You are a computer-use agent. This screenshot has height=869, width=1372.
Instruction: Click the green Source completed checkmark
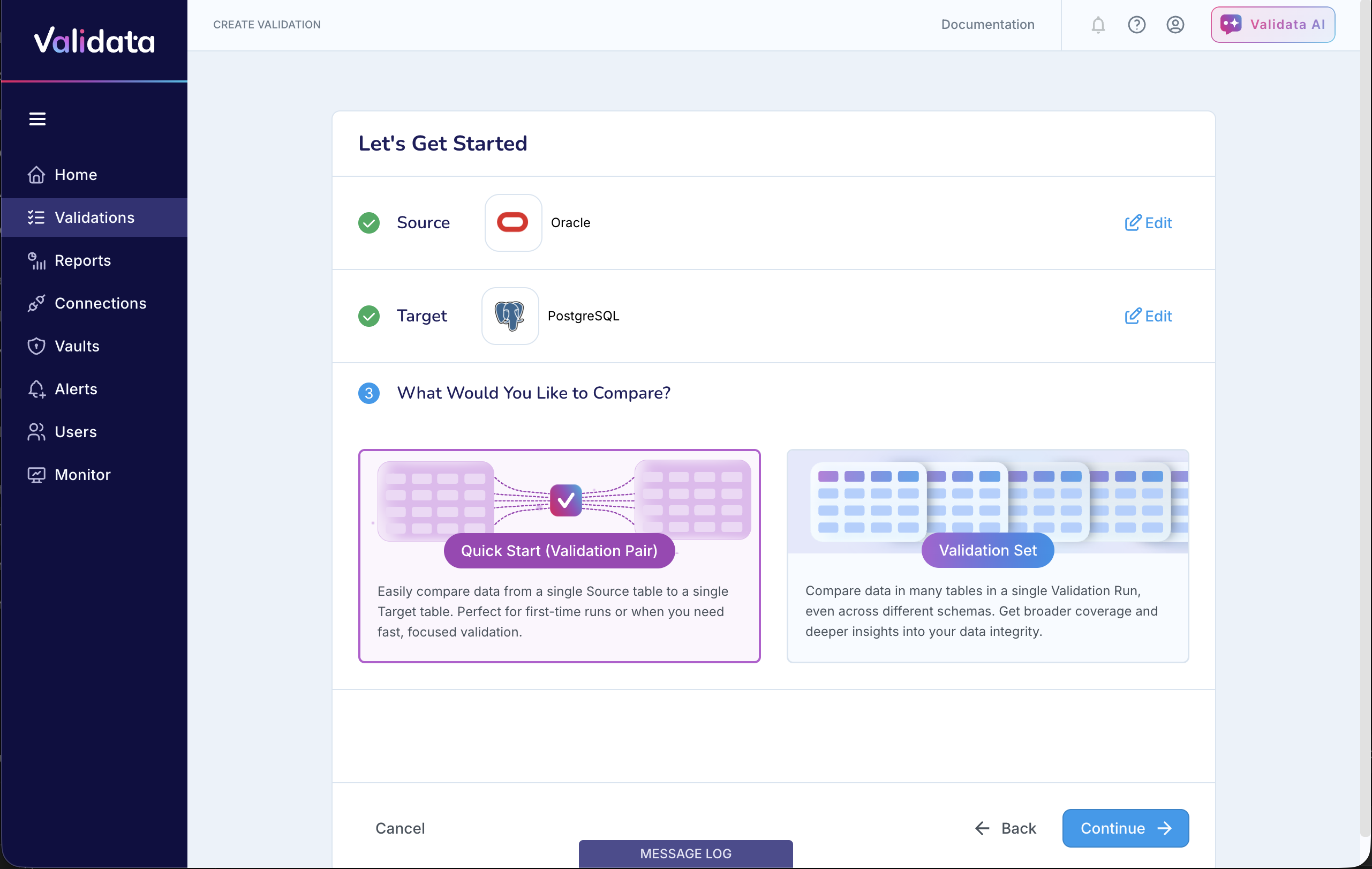coord(368,223)
